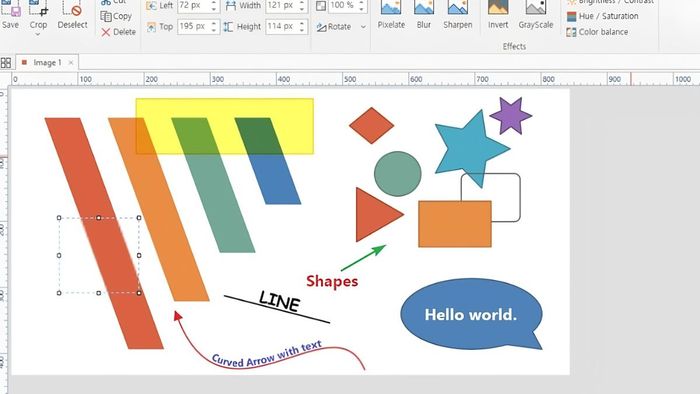Viewport: 700px width, 394px height.
Task: Click the 100 % scale field
Action: pos(343,6)
